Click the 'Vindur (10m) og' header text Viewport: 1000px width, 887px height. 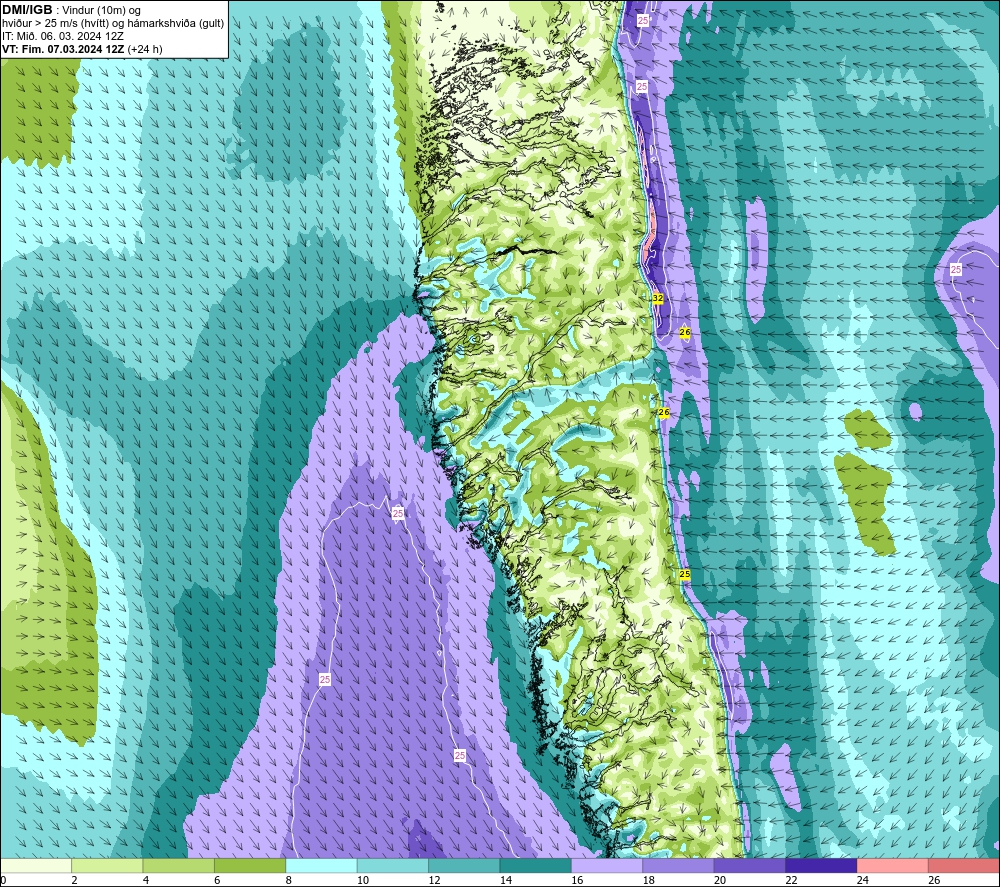101,10
